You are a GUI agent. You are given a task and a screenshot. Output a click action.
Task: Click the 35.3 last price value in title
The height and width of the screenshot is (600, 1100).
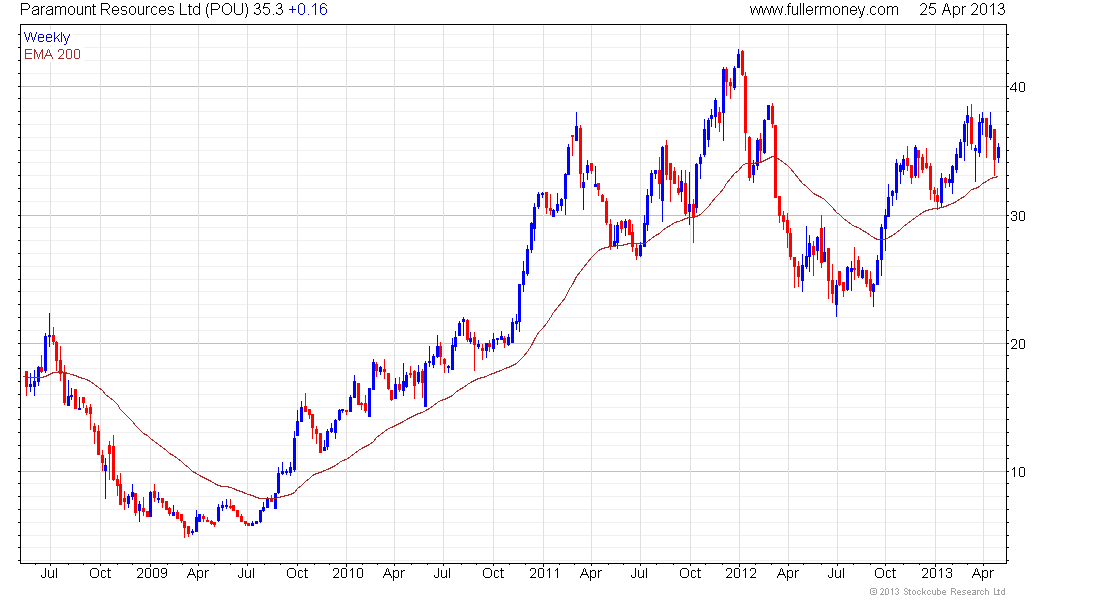point(268,10)
